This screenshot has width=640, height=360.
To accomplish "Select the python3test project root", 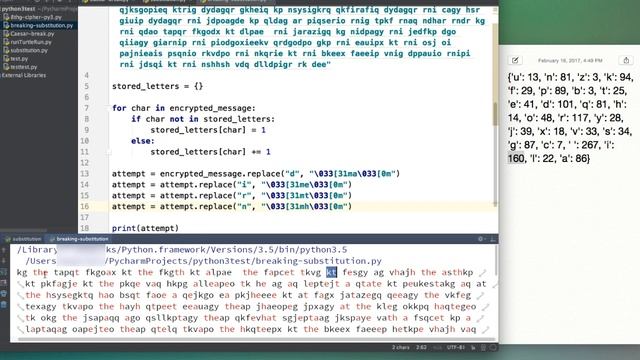I will click(x=18, y=9).
